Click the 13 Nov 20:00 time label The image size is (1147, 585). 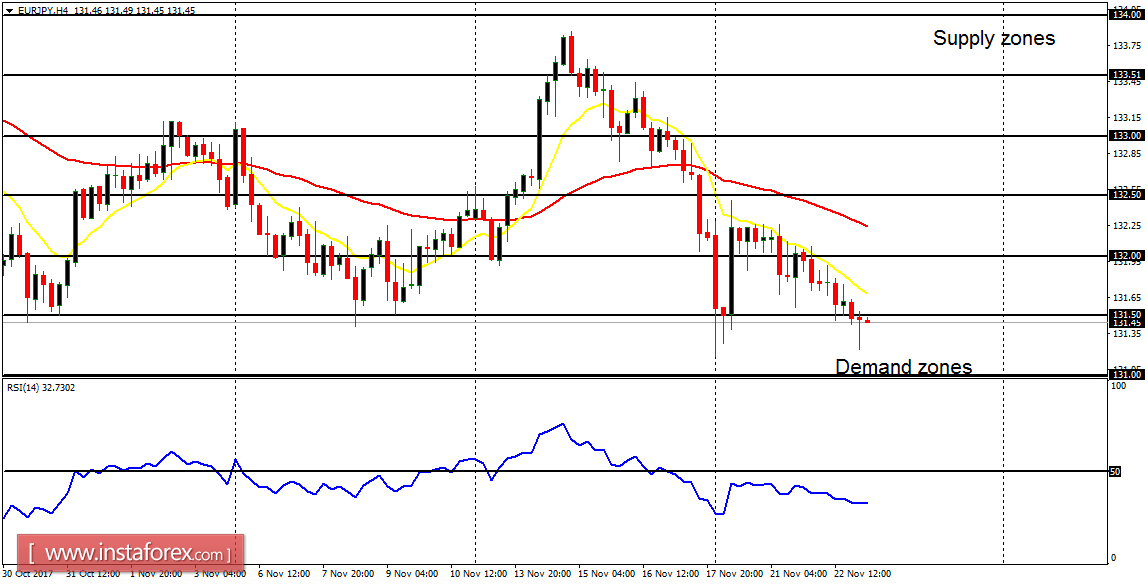coord(541,573)
